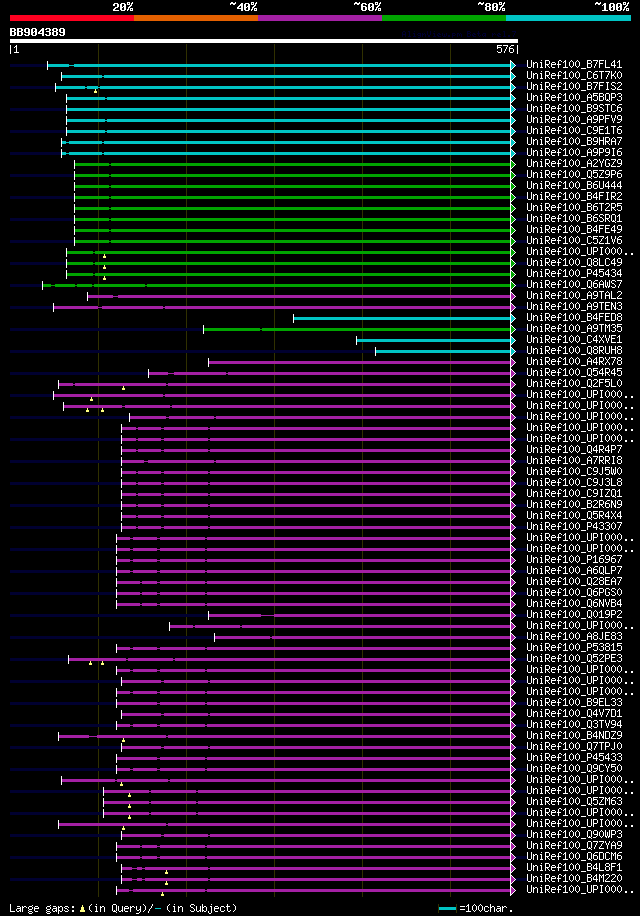Screen dimensions: 640x916
Task: Click the white query sequence bar 1-576
Action: pyautogui.click(x=263, y=41)
